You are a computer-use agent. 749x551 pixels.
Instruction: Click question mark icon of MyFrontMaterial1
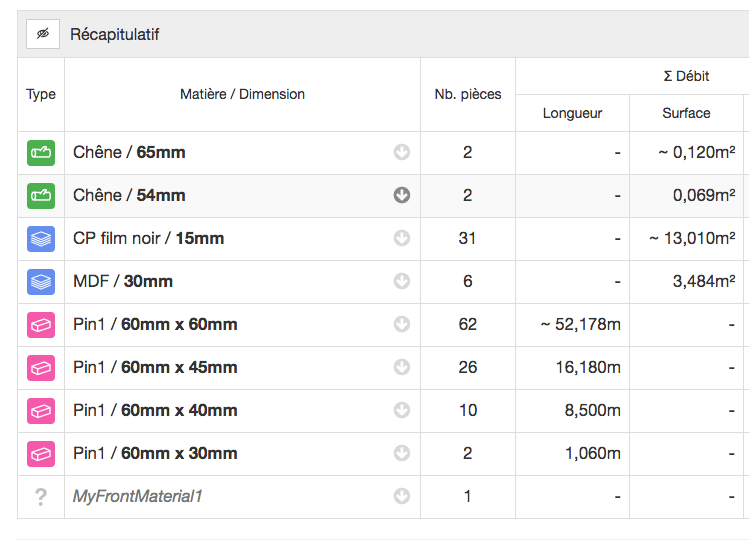pyautogui.click(x=41, y=497)
